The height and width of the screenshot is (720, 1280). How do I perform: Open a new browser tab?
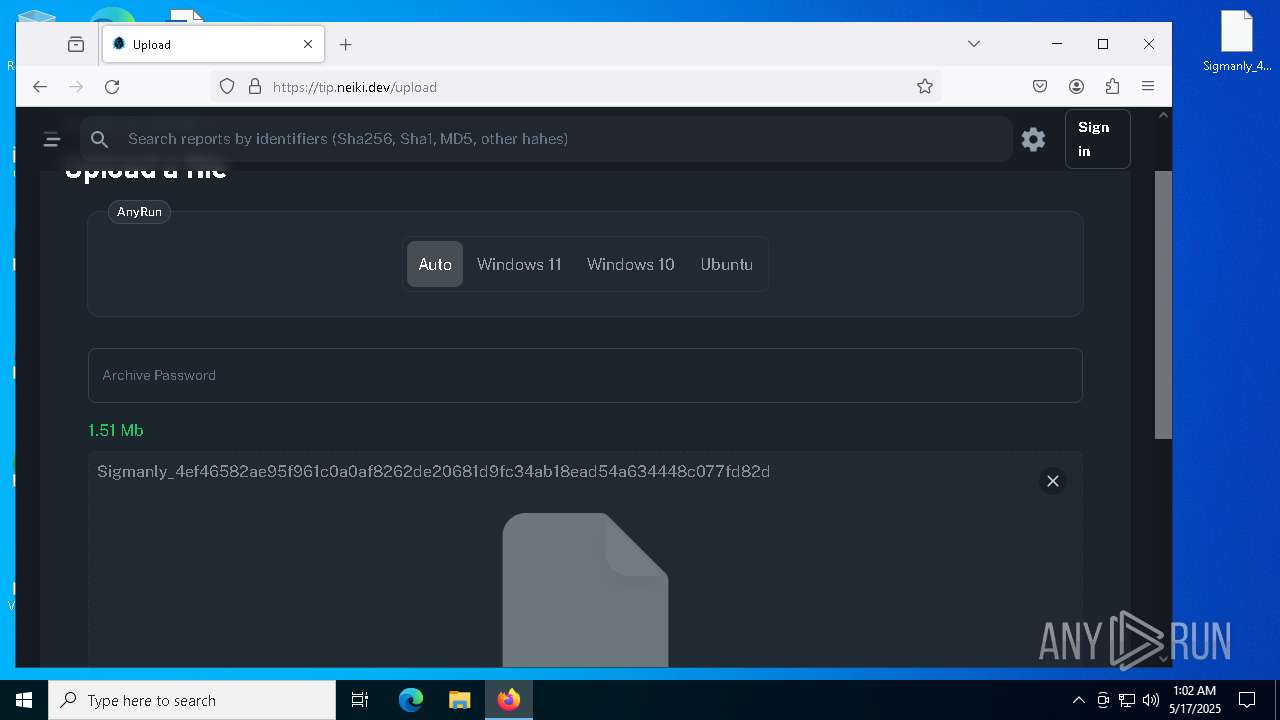[345, 44]
